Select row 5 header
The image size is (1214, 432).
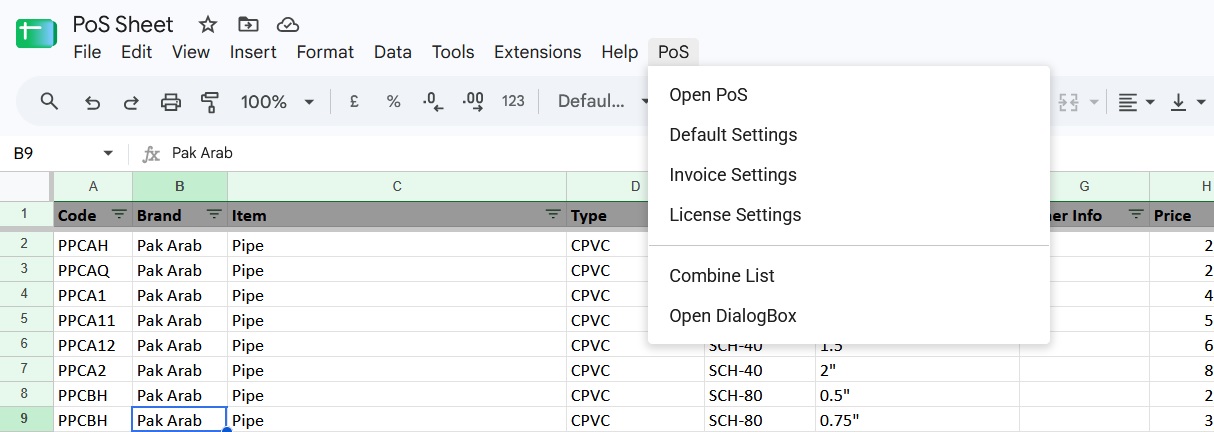(25, 320)
